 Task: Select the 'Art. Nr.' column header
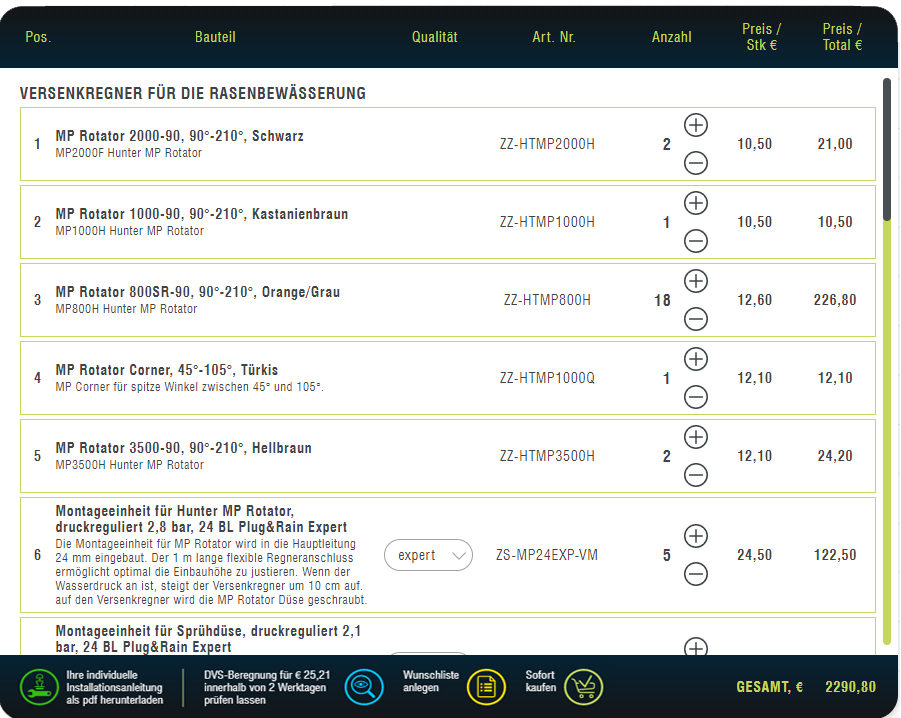[x=554, y=37]
